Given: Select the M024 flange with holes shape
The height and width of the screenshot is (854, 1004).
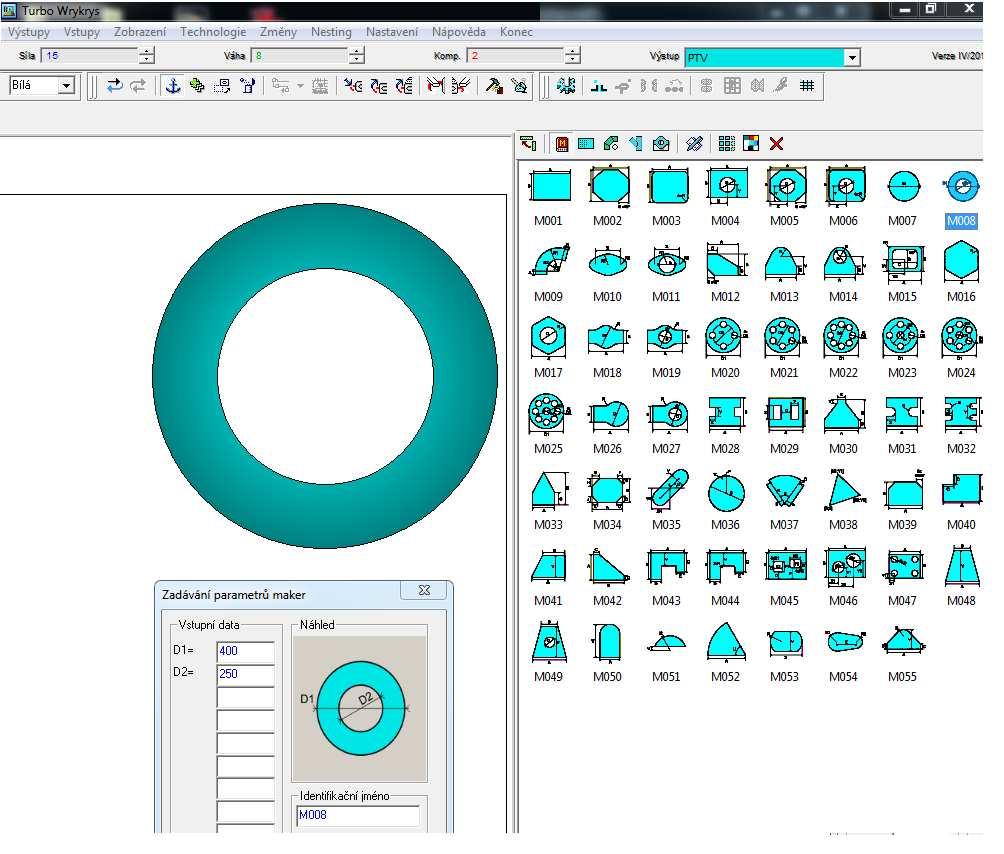Looking at the screenshot, I should (x=960, y=337).
